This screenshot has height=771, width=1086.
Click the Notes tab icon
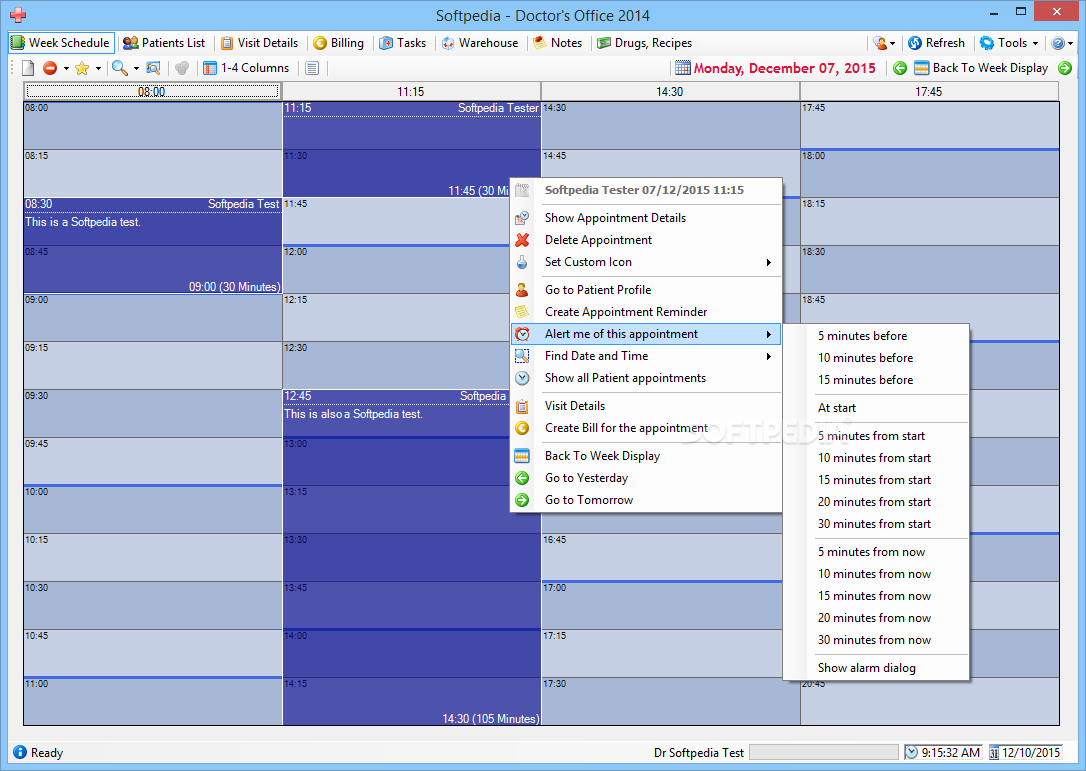540,43
